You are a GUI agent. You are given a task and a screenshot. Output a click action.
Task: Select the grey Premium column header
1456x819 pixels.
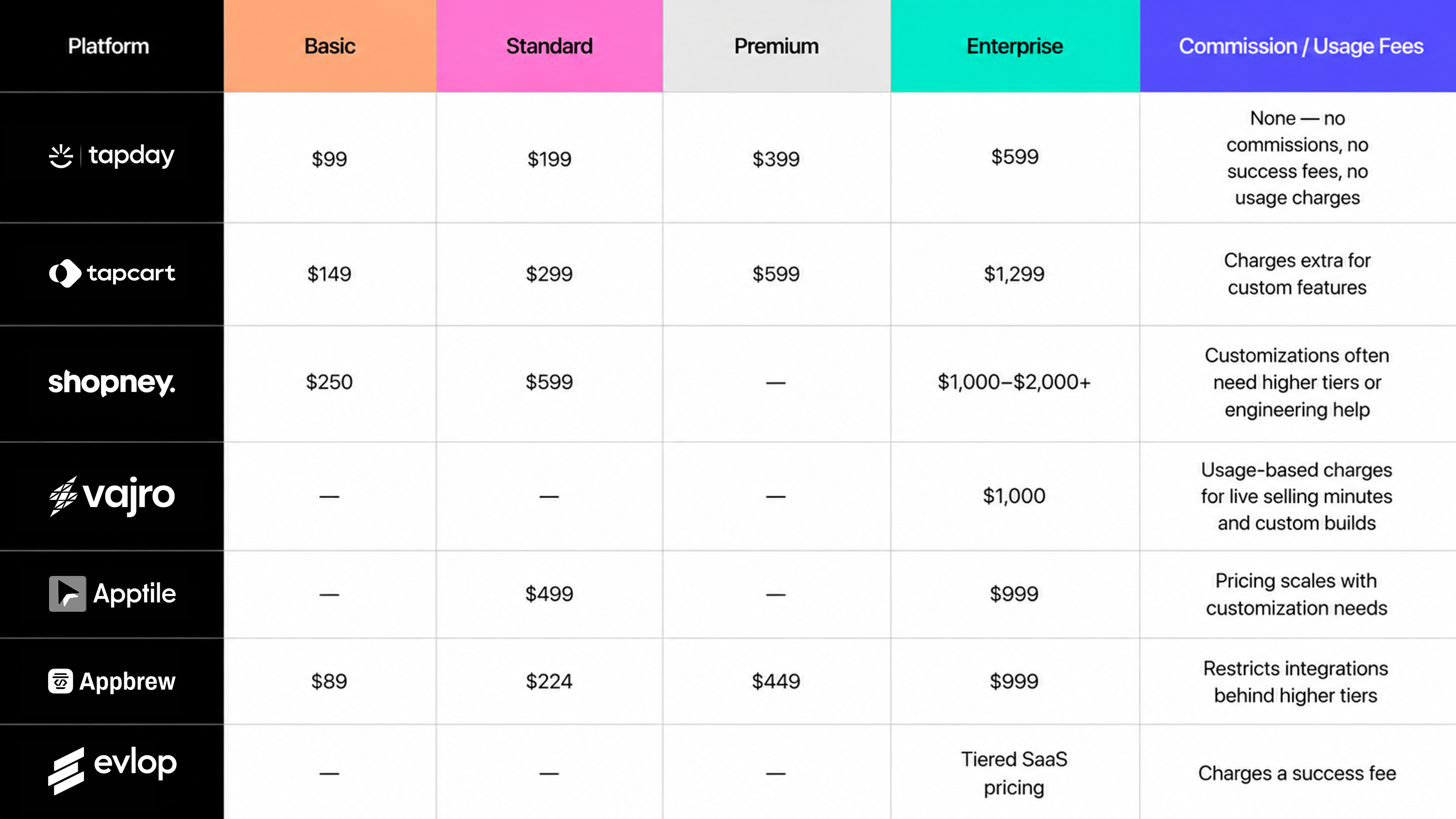[777, 46]
